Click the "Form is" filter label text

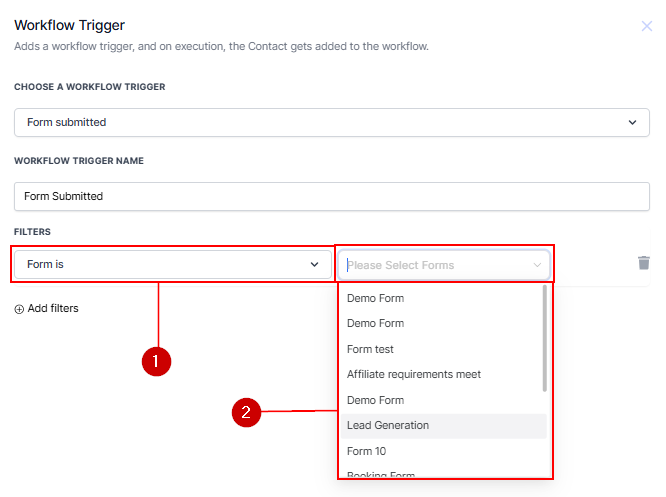(x=45, y=265)
